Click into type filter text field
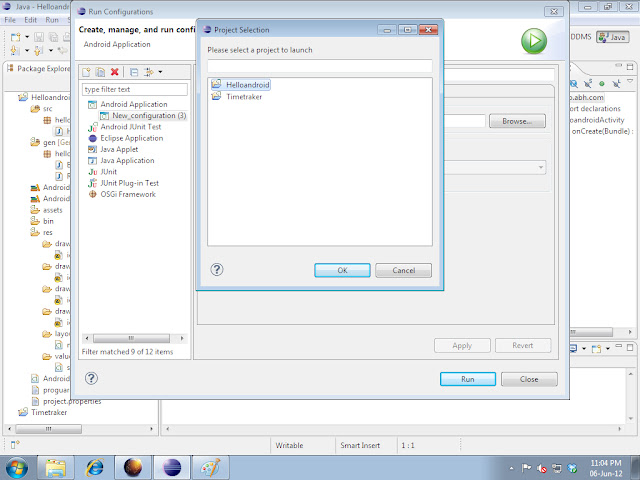This screenshot has height=480, width=640. tap(135, 89)
